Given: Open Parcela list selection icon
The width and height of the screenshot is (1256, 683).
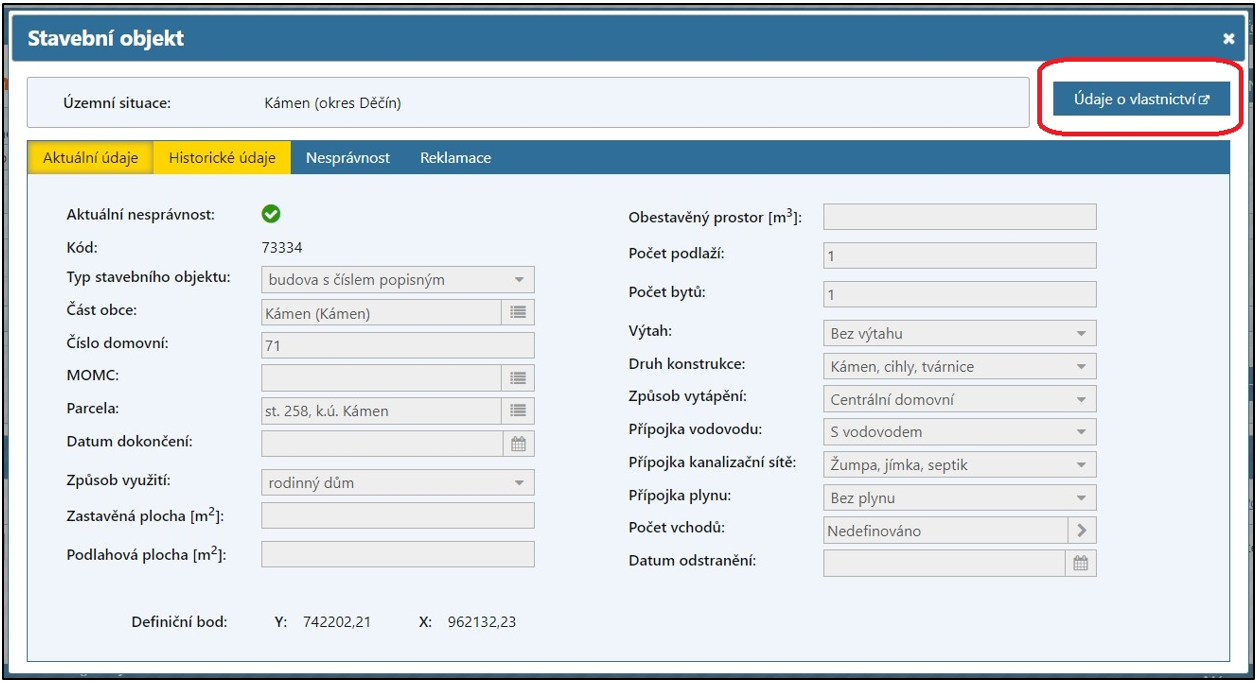Looking at the screenshot, I should click(x=518, y=410).
